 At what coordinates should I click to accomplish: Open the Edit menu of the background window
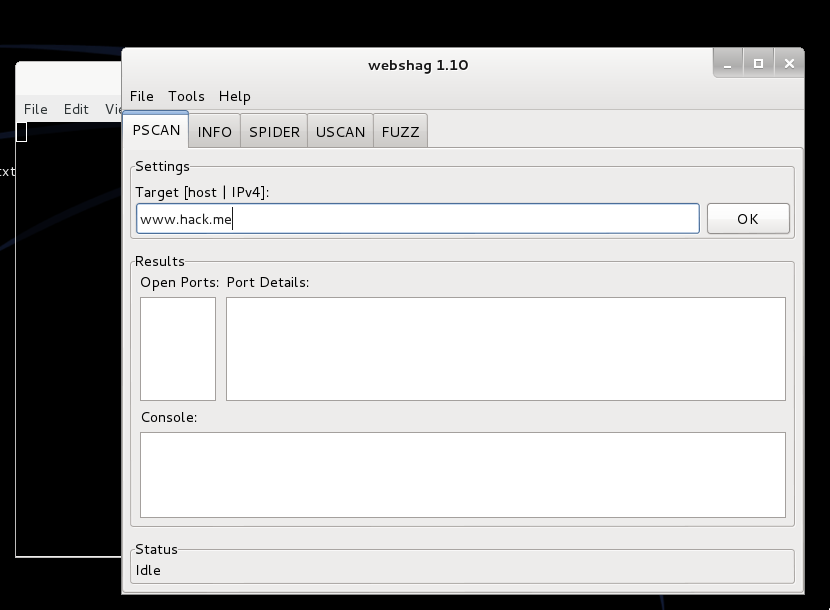pos(75,109)
